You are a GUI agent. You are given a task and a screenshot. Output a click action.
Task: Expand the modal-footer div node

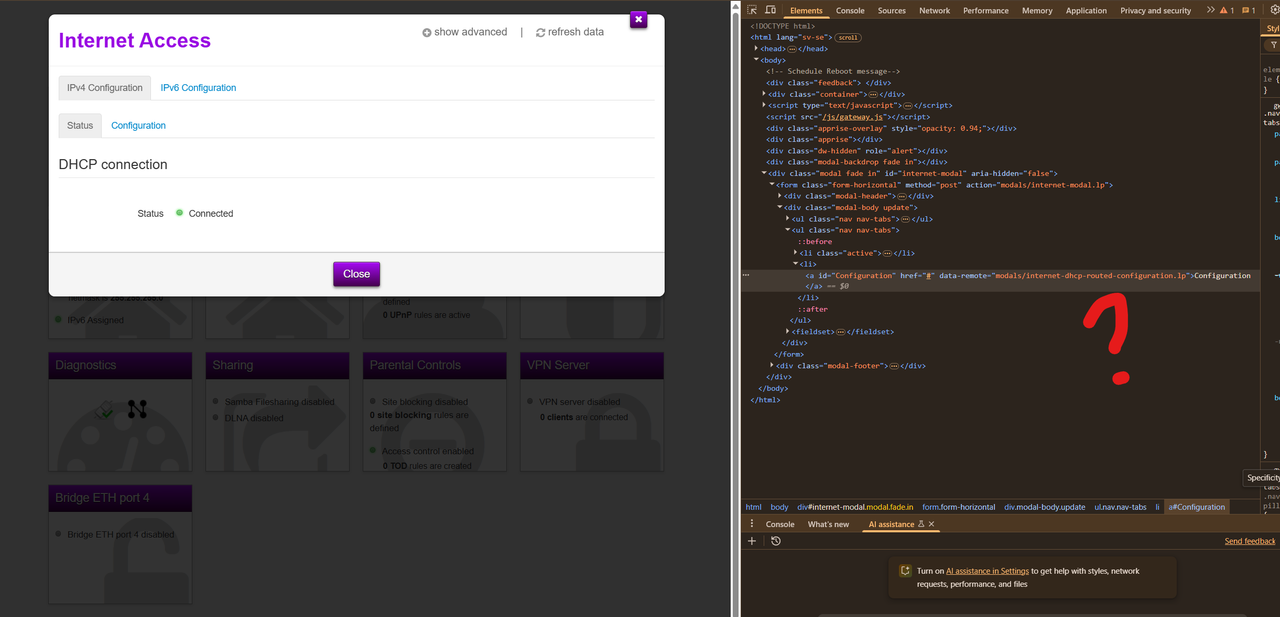tap(772, 365)
